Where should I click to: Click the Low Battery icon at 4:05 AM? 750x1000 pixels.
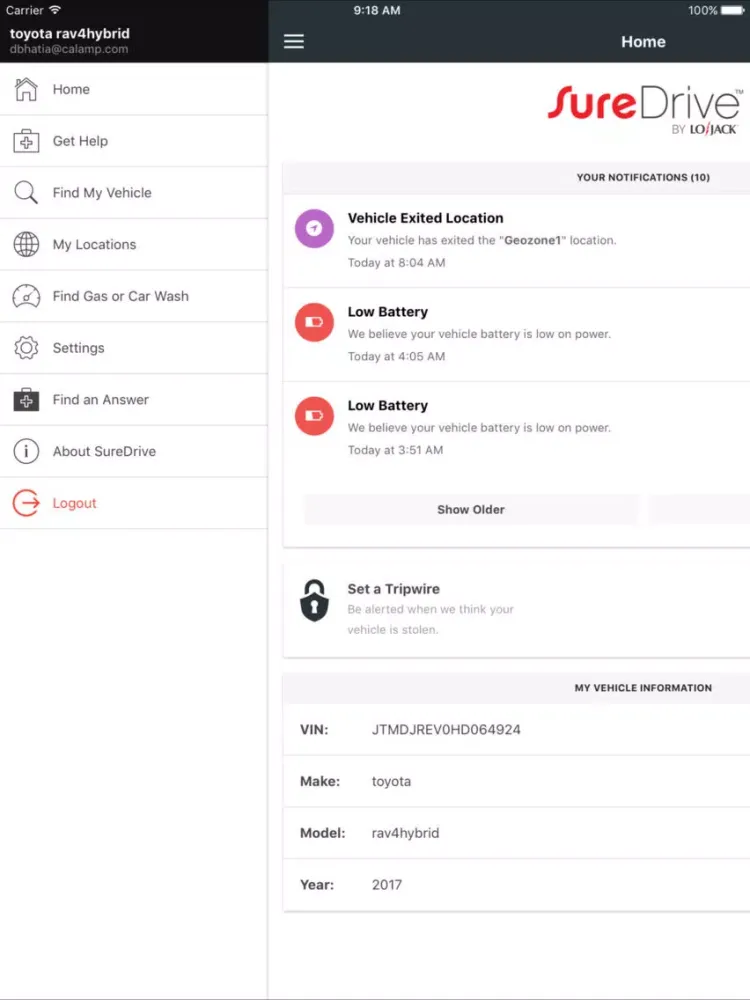click(314, 322)
